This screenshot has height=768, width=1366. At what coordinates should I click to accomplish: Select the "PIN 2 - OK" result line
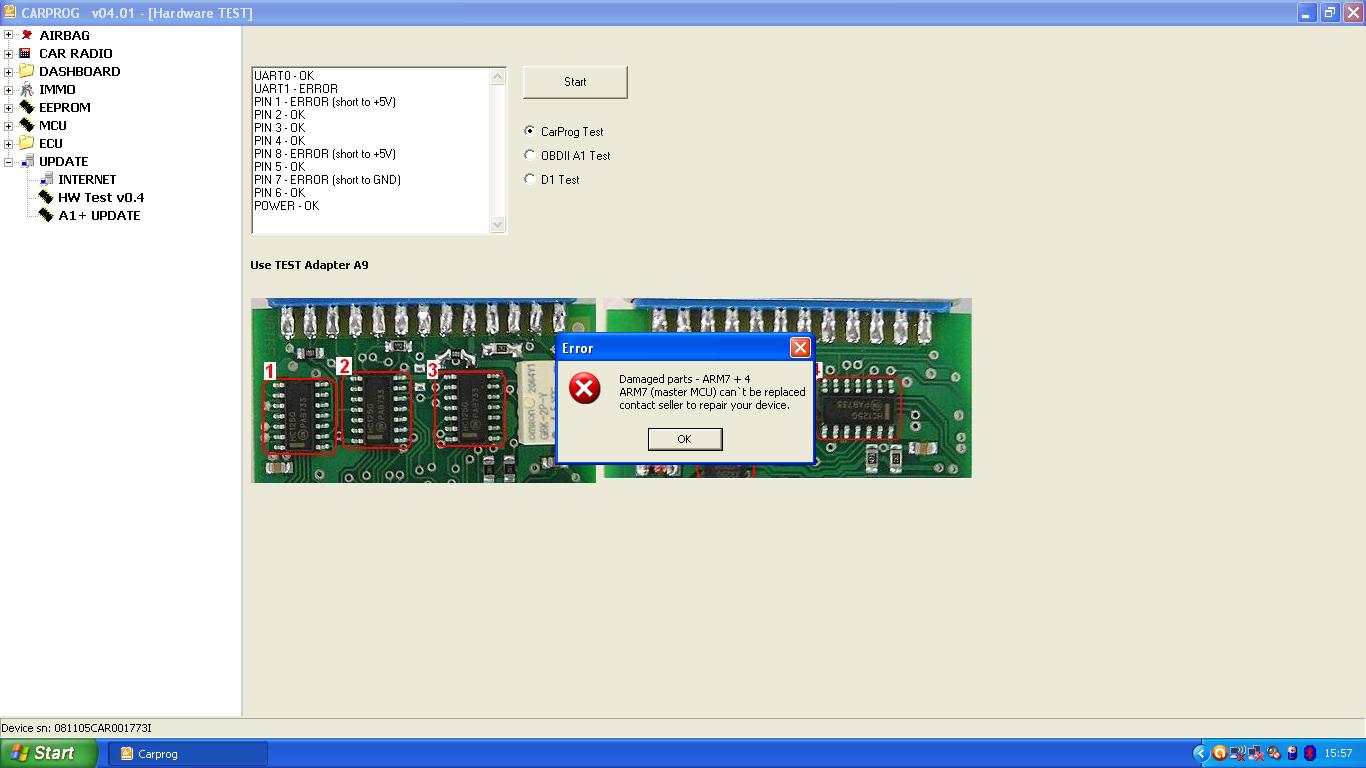(x=280, y=115)
